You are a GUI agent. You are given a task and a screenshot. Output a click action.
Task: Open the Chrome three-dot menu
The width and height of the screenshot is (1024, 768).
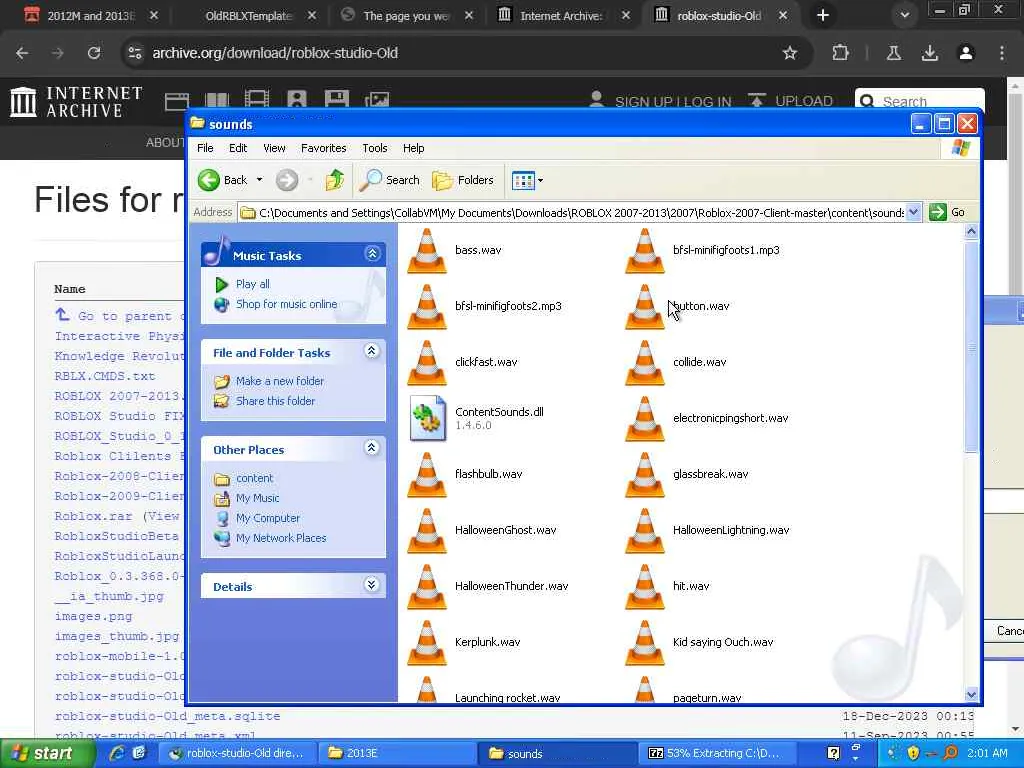(1002, 53)
